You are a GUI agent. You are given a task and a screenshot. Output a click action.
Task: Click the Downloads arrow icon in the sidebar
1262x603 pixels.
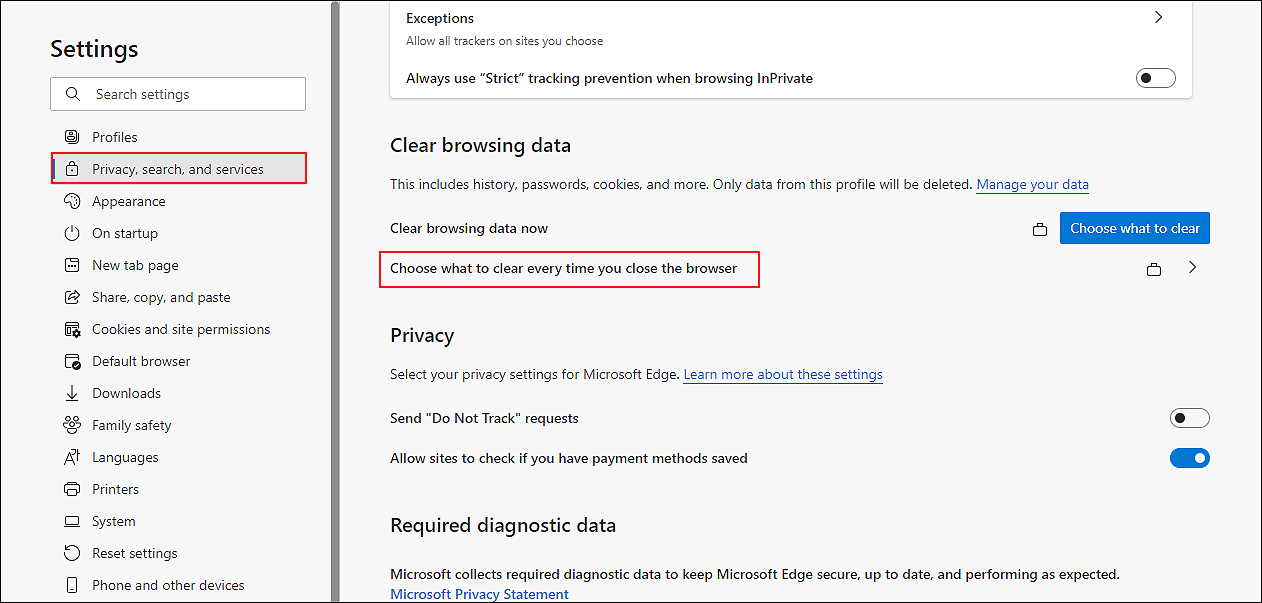(72, 393)
